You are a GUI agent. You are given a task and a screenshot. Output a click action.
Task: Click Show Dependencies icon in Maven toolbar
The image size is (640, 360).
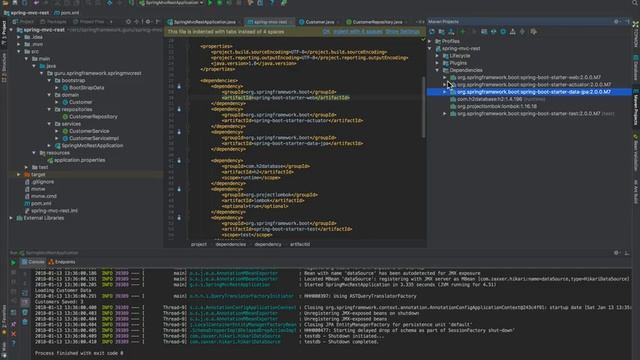tap(513, 31)
